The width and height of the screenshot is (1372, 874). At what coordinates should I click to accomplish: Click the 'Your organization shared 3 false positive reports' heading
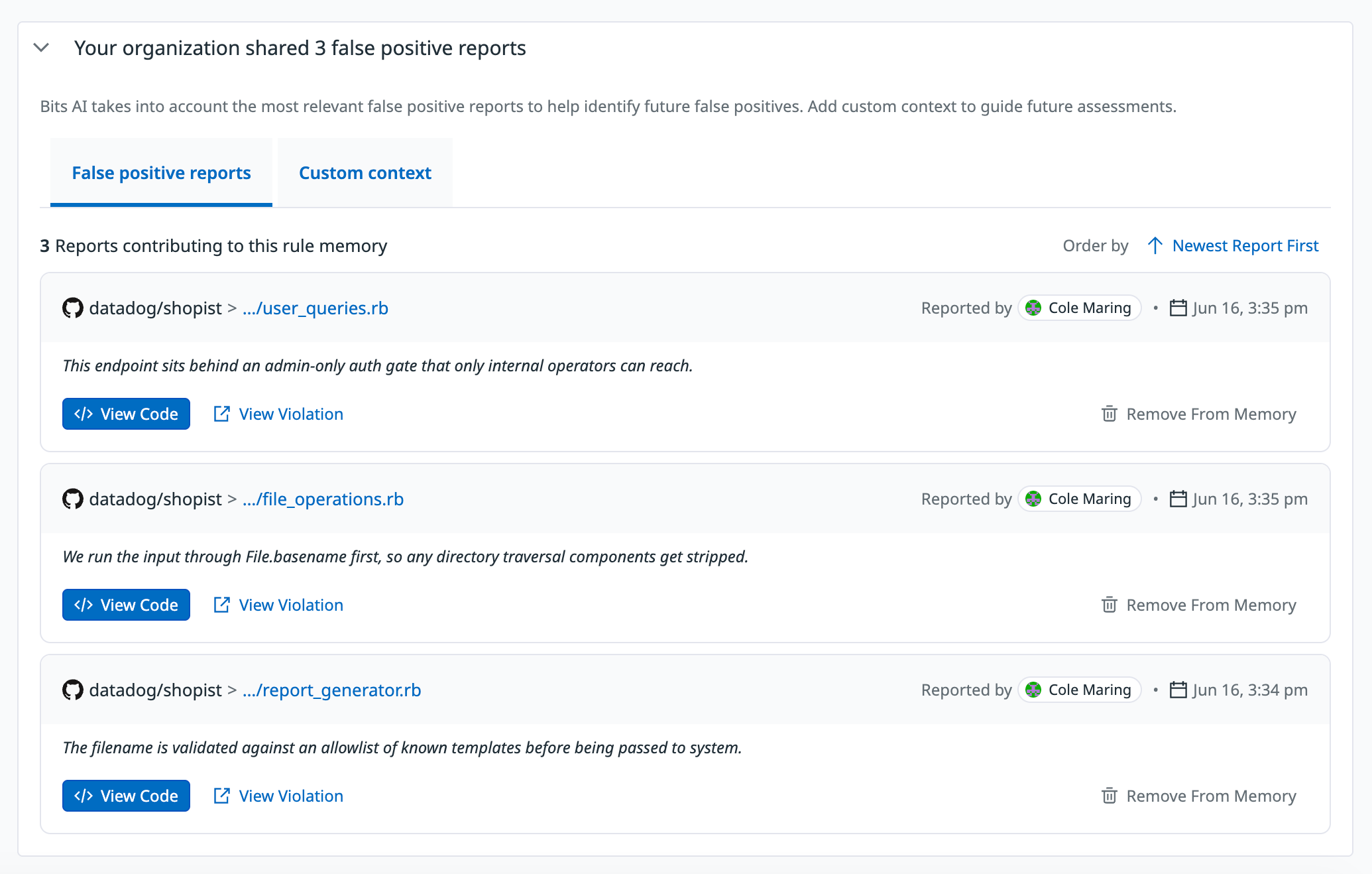click(300, 48)
